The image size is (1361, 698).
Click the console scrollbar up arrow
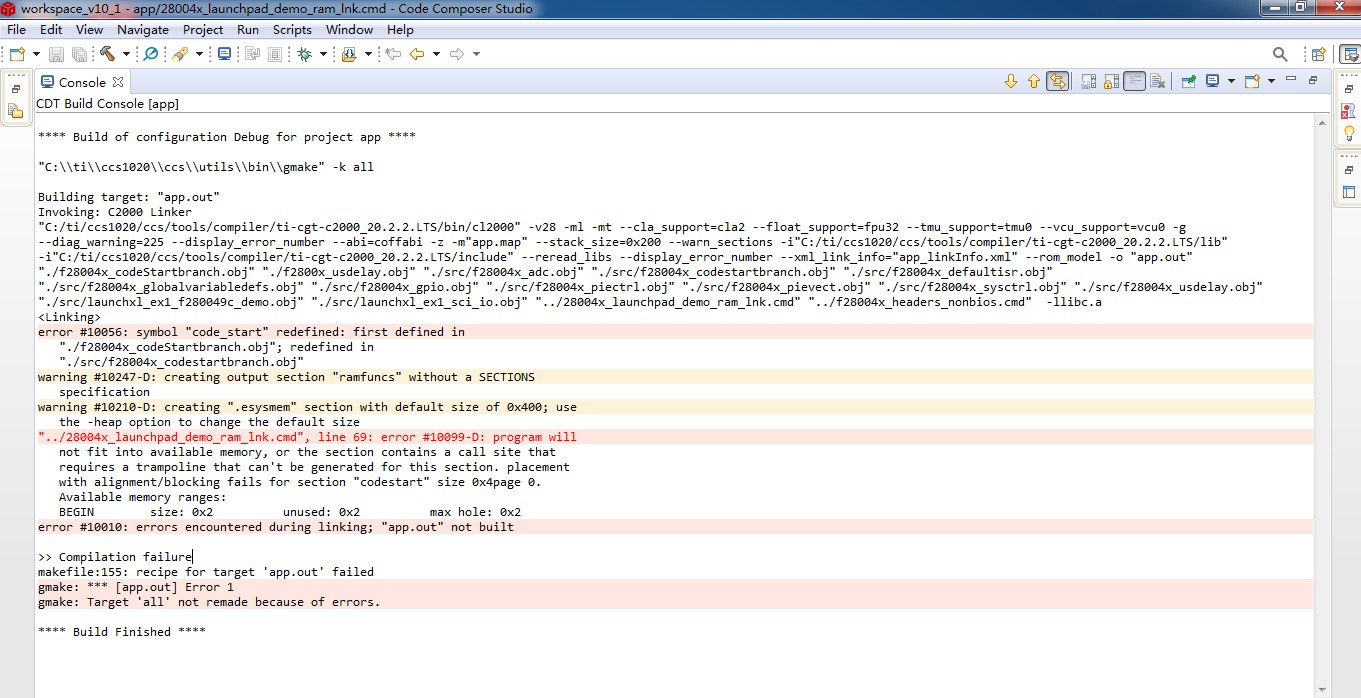(1323, 121)
